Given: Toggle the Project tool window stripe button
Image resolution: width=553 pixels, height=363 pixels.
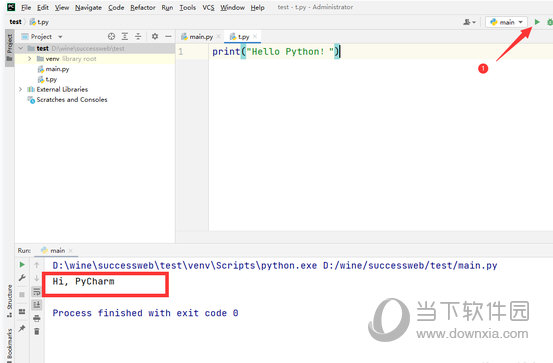Looking at the screenshot, I should [10, 48].
